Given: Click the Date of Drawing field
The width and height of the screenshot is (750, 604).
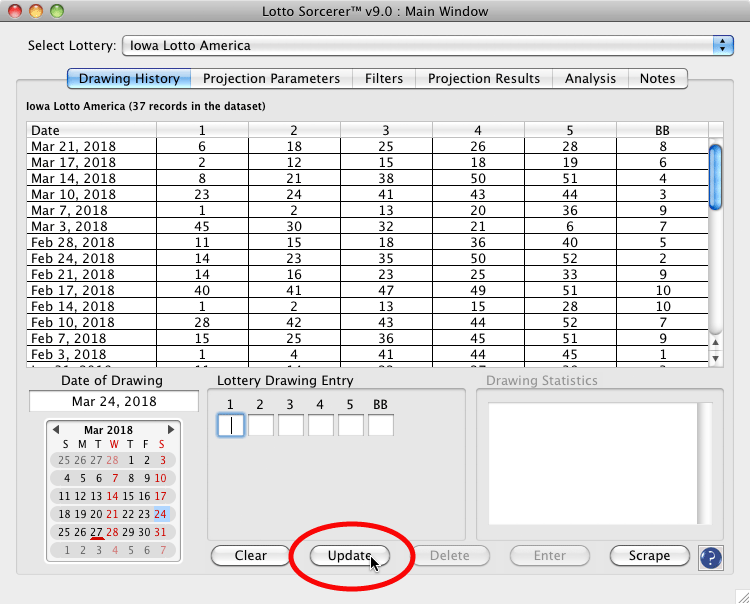Looking at the screenshot, I should point(114,401).
